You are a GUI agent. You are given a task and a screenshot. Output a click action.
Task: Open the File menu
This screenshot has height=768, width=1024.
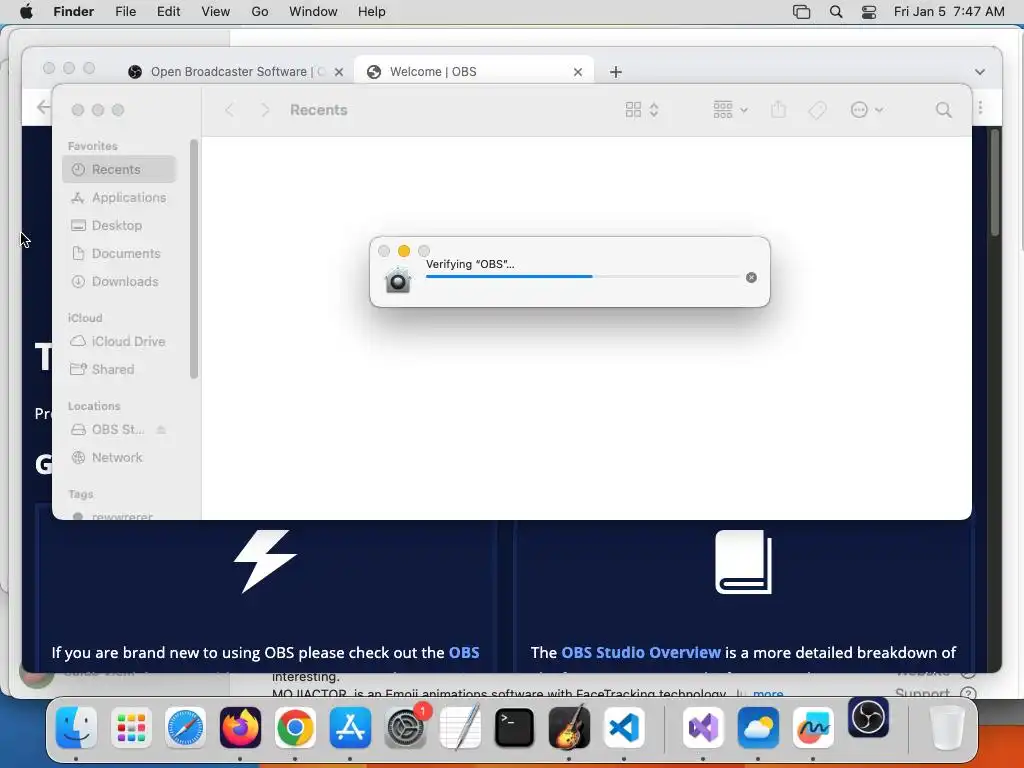click(125, 12)
